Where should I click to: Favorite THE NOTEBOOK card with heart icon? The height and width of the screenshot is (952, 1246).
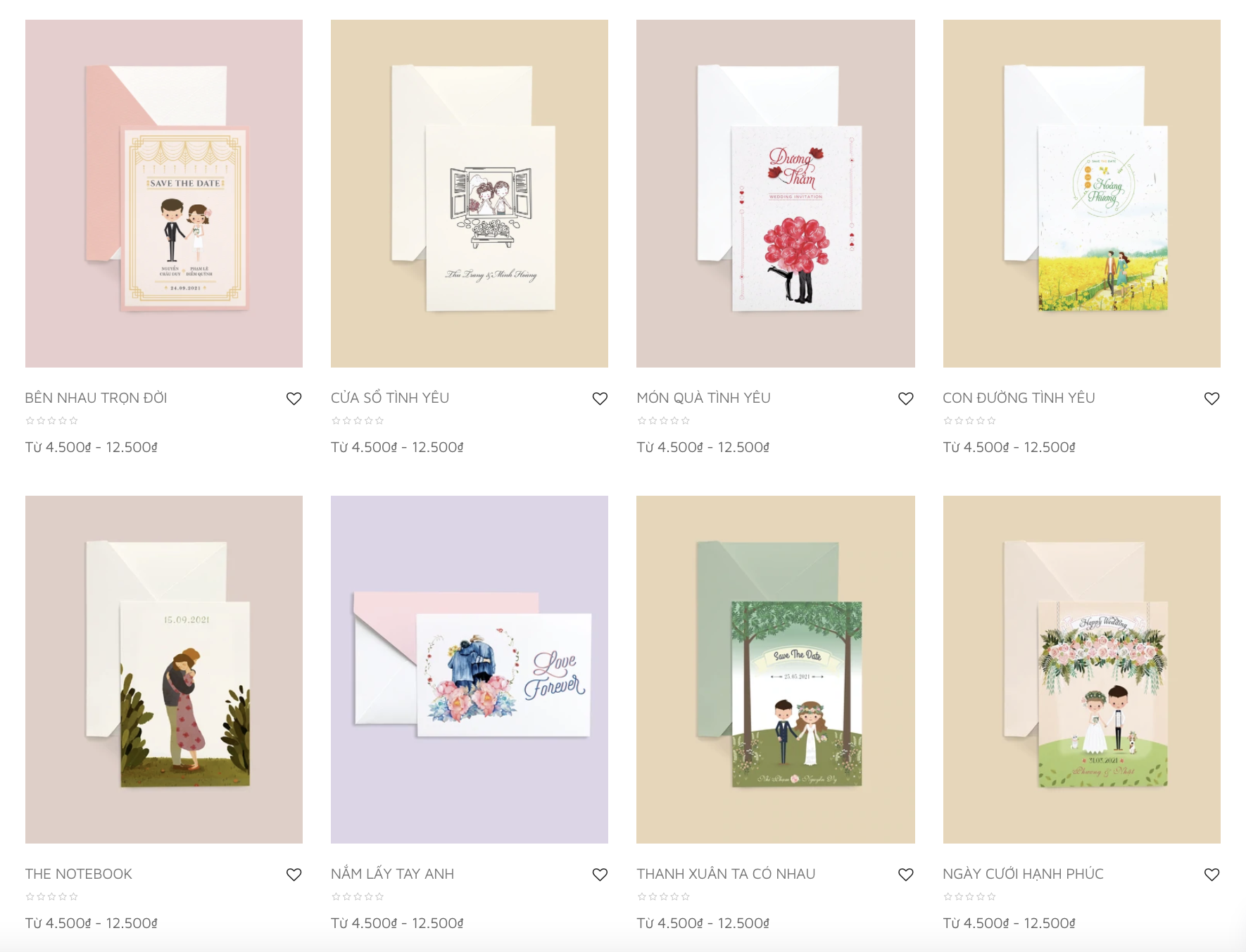pyautogui.click(x=294, y=875)
